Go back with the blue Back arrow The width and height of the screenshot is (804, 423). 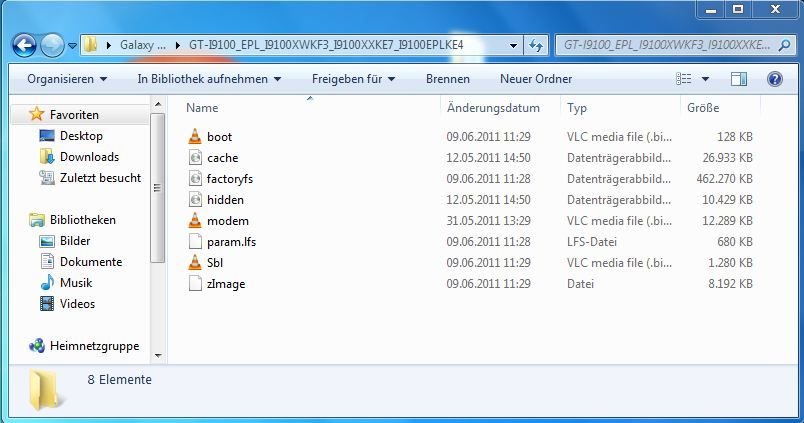pos(24,45)
